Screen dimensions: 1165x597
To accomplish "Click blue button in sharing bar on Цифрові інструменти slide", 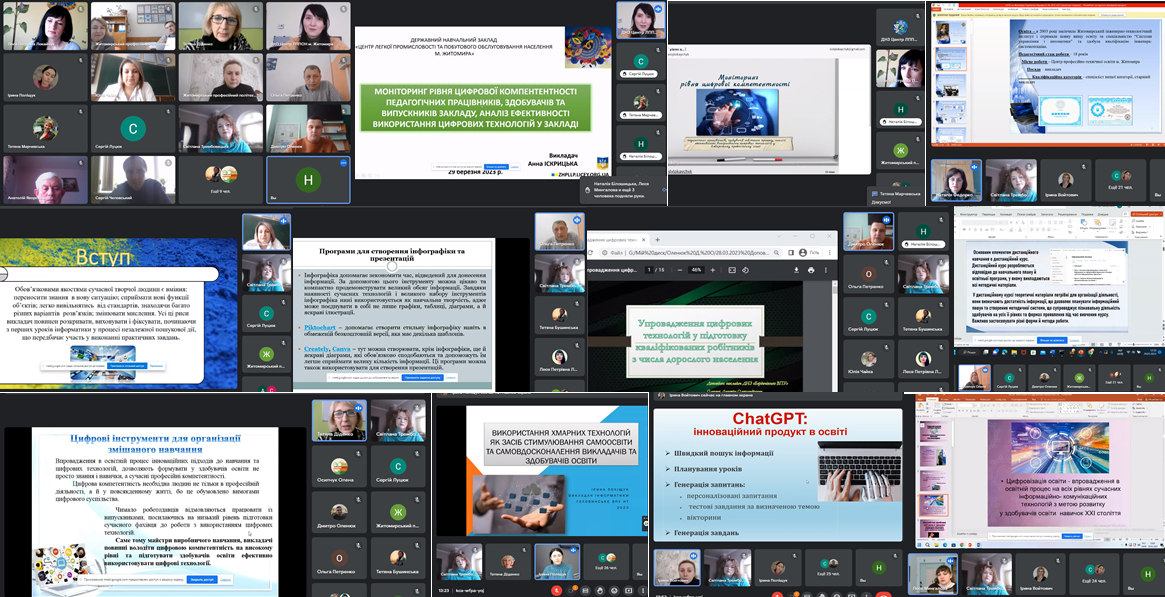I will coord(203,580).
